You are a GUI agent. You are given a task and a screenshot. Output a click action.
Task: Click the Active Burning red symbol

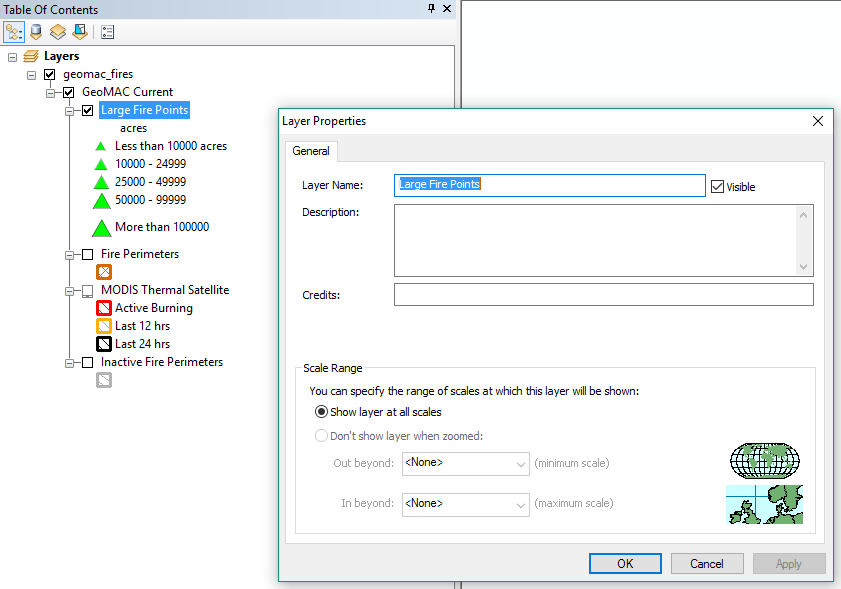pyautogui.click(x=103, y=308)
